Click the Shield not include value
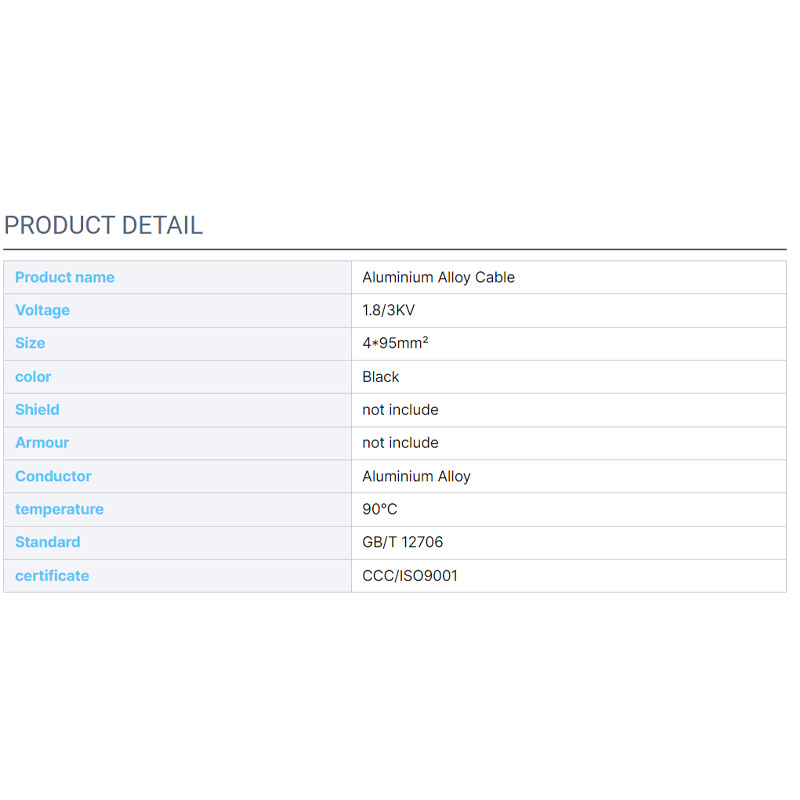 [x=400, y=409]
